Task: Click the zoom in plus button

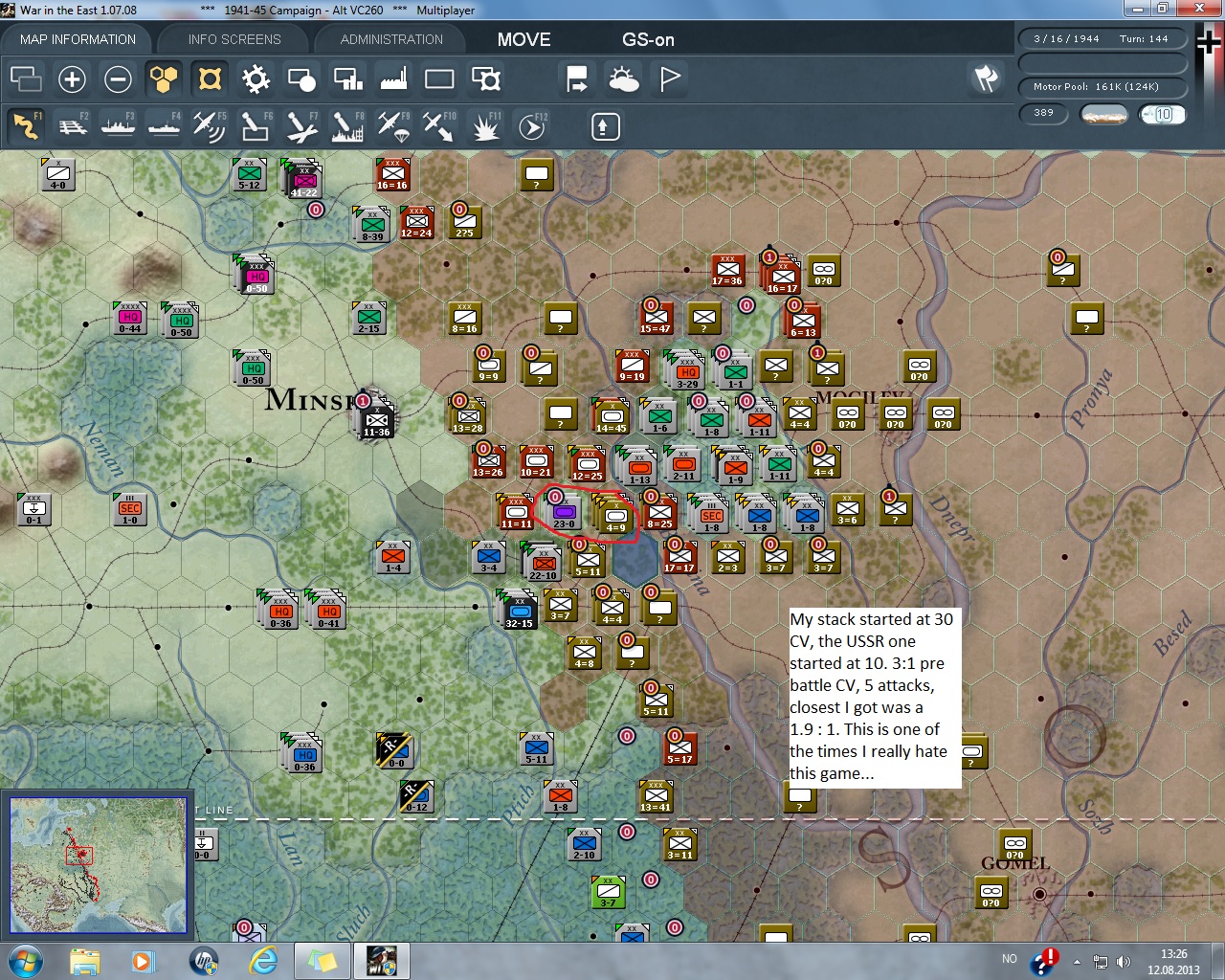Action: pos(72,78)
